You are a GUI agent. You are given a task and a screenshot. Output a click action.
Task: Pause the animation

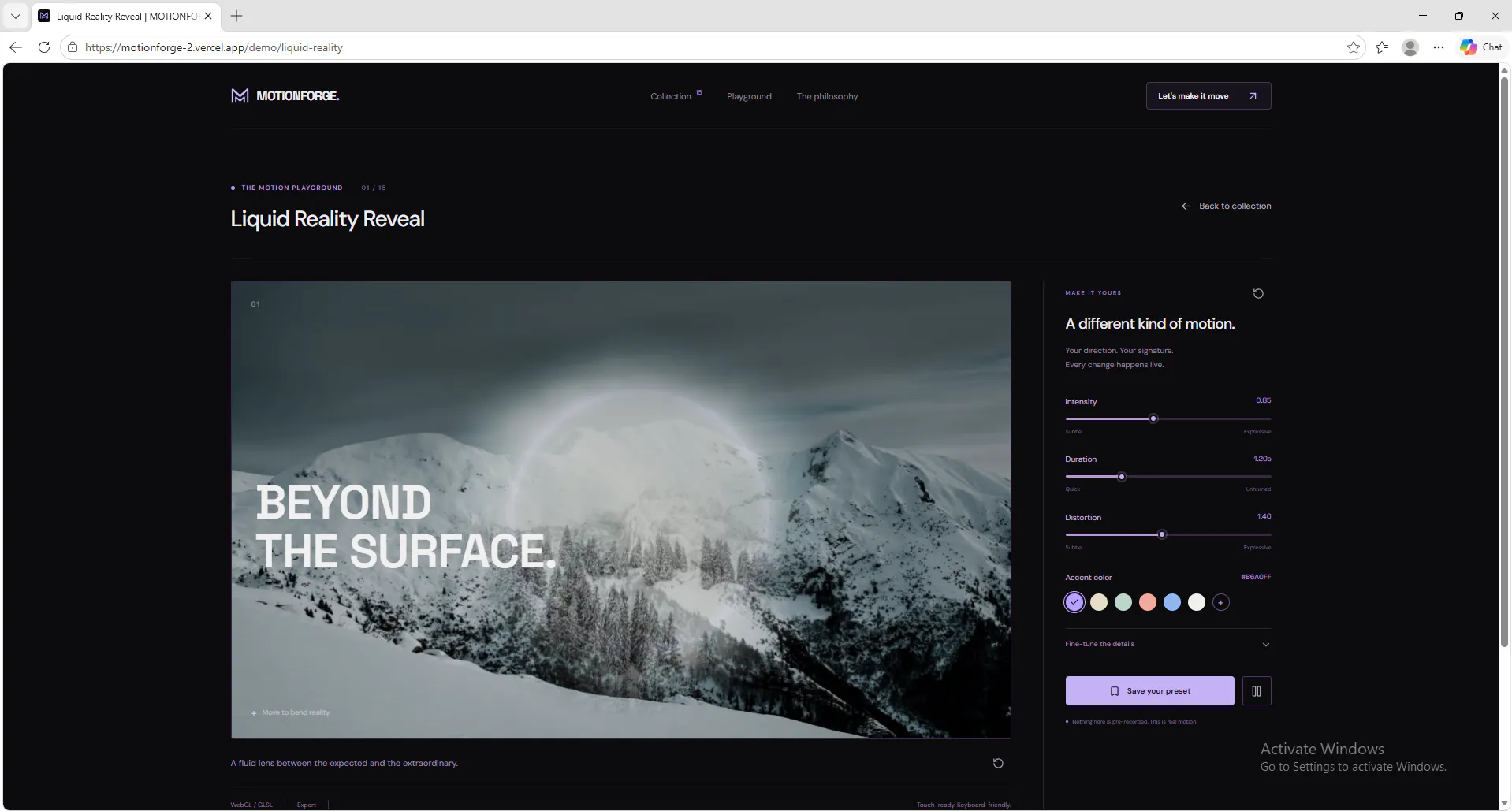pos(1257,690)
